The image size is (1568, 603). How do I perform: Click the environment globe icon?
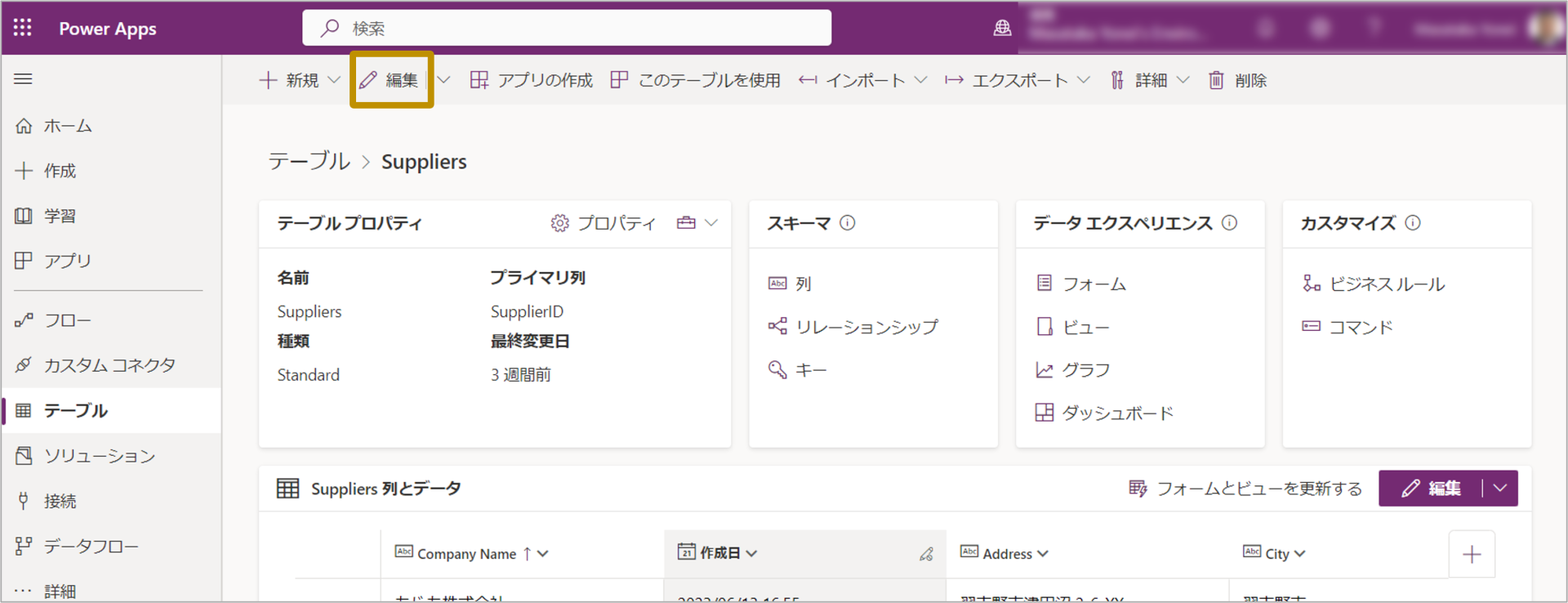pos(1002,29)
